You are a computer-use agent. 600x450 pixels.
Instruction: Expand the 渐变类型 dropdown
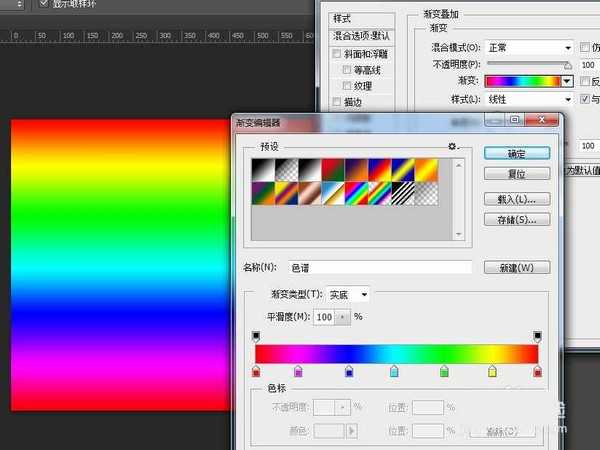(x=350, y=294)
